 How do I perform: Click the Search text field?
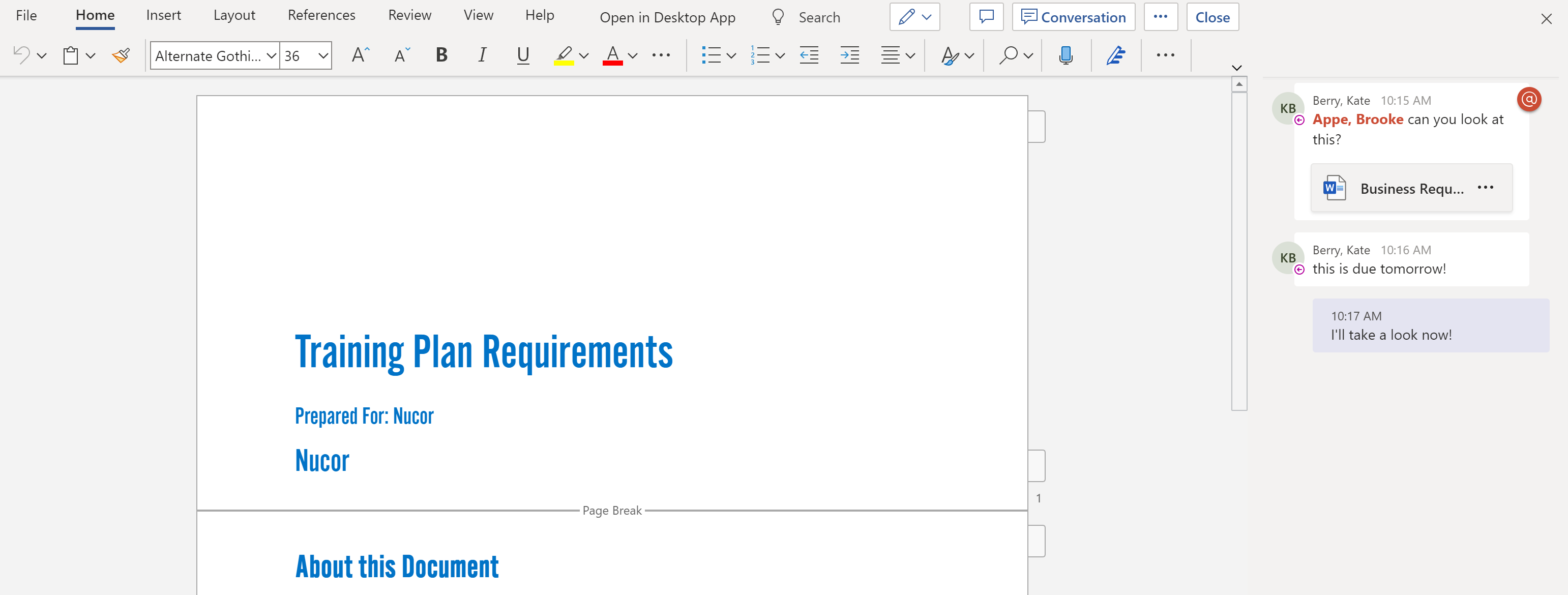(x=819, y=18)
